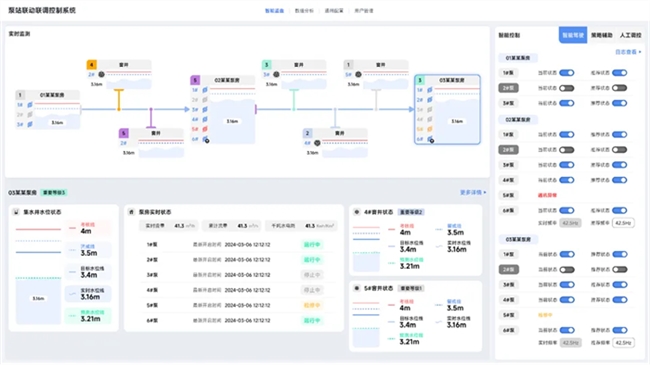Click the icon beside 集水池水位状态 panel title
Viewport: 650px width, 365px height.
pos(16,212)
